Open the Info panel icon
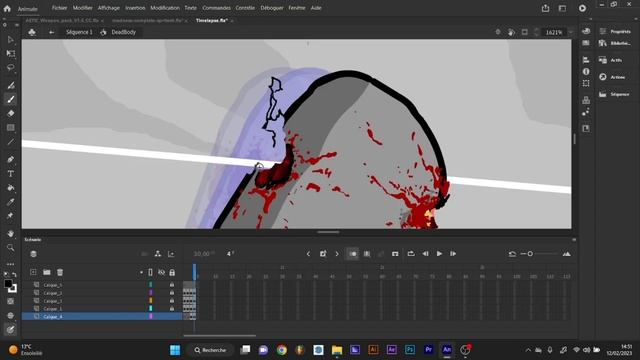The image size is (640, 360). 586,71
